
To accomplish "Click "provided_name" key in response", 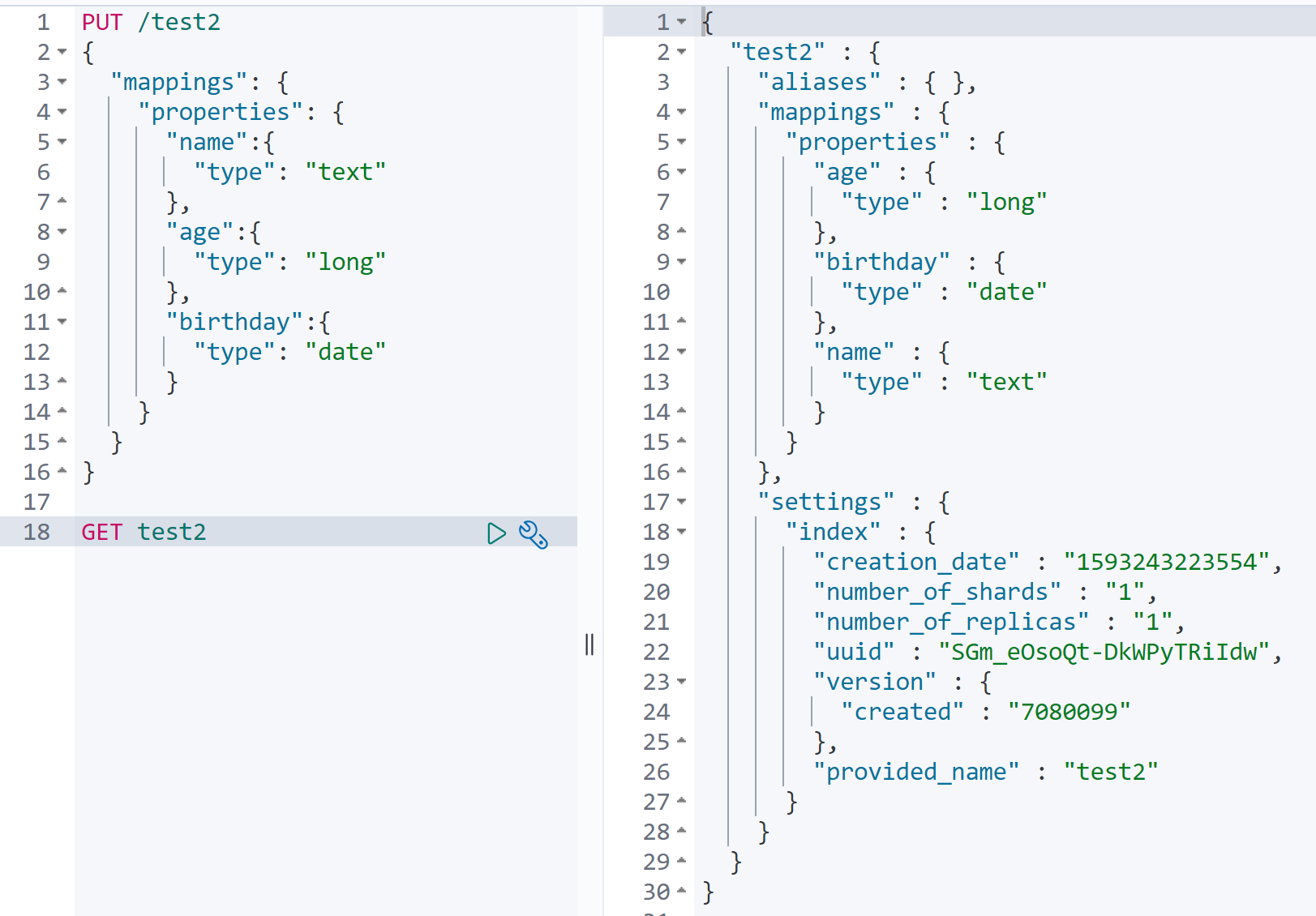I will pos(916,773).
